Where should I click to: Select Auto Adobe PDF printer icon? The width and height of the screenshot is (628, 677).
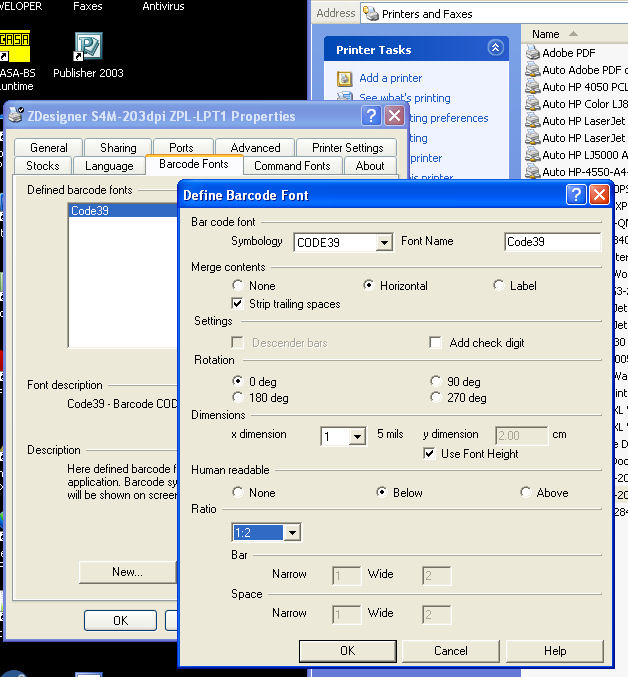pyautogui.click(x=533, y=70)
